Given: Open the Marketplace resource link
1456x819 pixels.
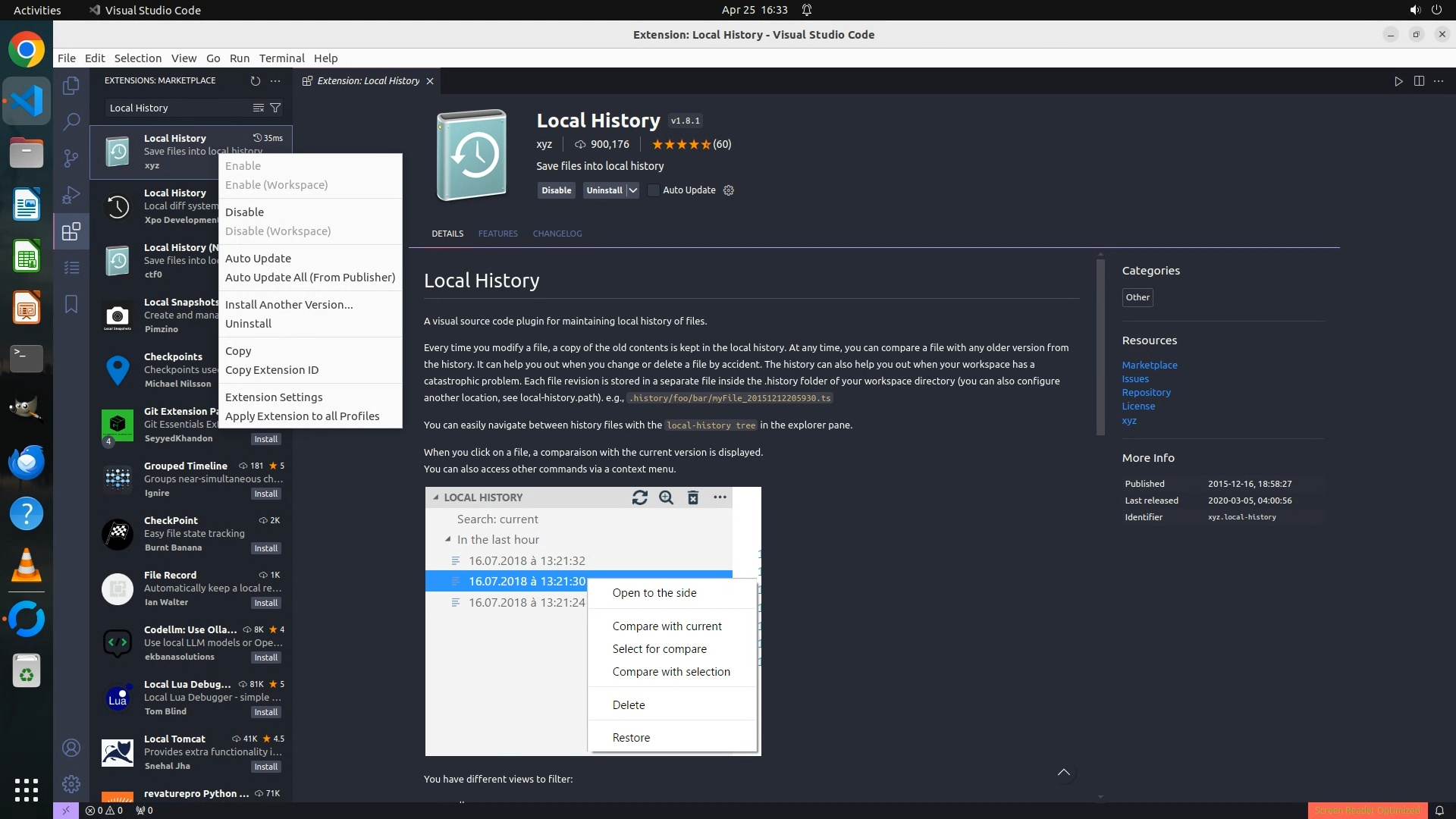Looking at the screenshot, I should 1149,365.
